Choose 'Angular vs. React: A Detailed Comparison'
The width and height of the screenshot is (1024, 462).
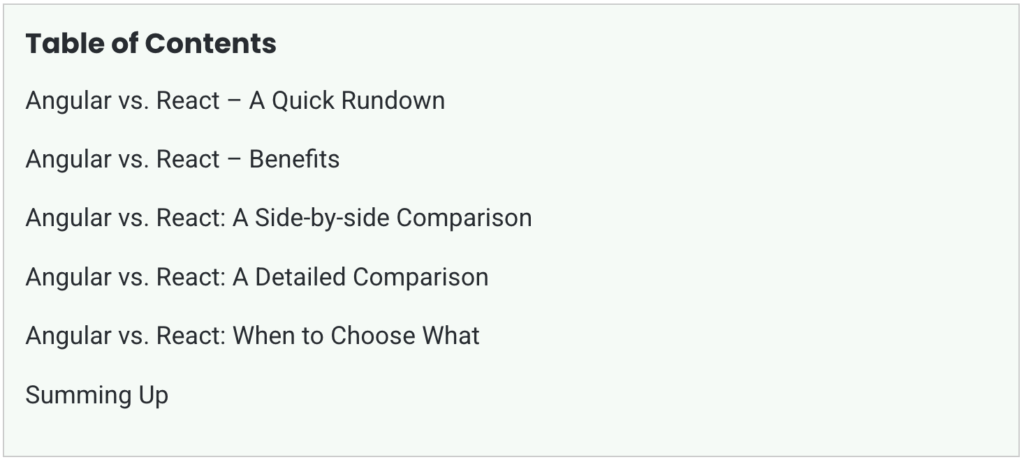click(x=257, y=276)
